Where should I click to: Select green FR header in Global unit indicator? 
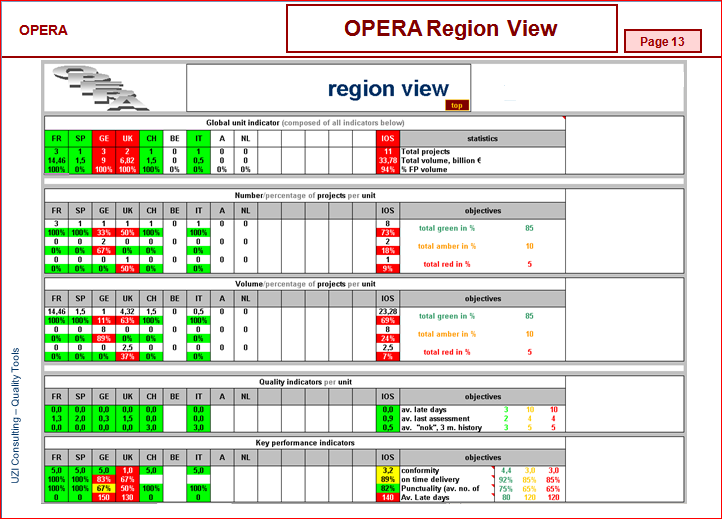click(56, 138)
